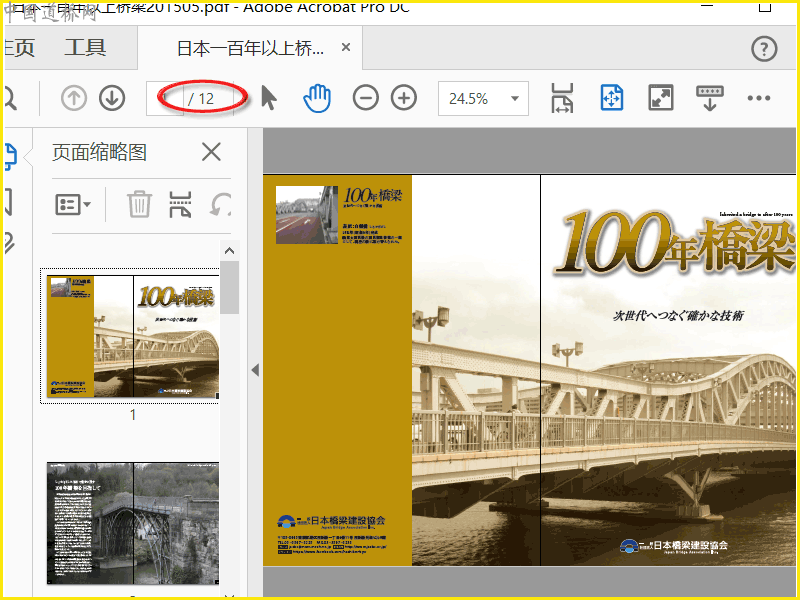The image size is (800, 600).
Task: Close the 页面缩略图 panel
Action: [211, 152]
